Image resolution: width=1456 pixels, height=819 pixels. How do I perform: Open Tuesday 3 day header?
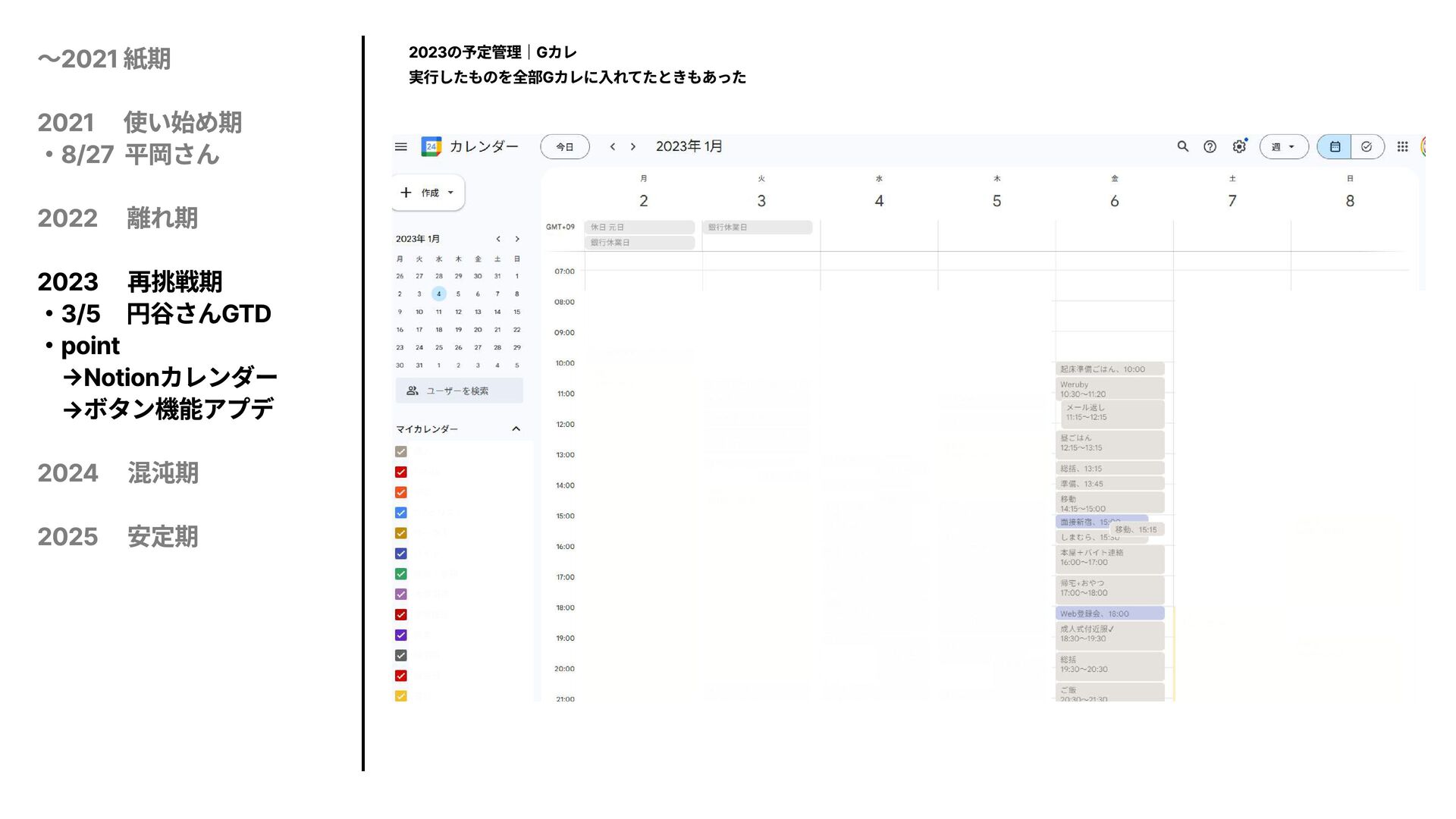click(x=761, y=200)
